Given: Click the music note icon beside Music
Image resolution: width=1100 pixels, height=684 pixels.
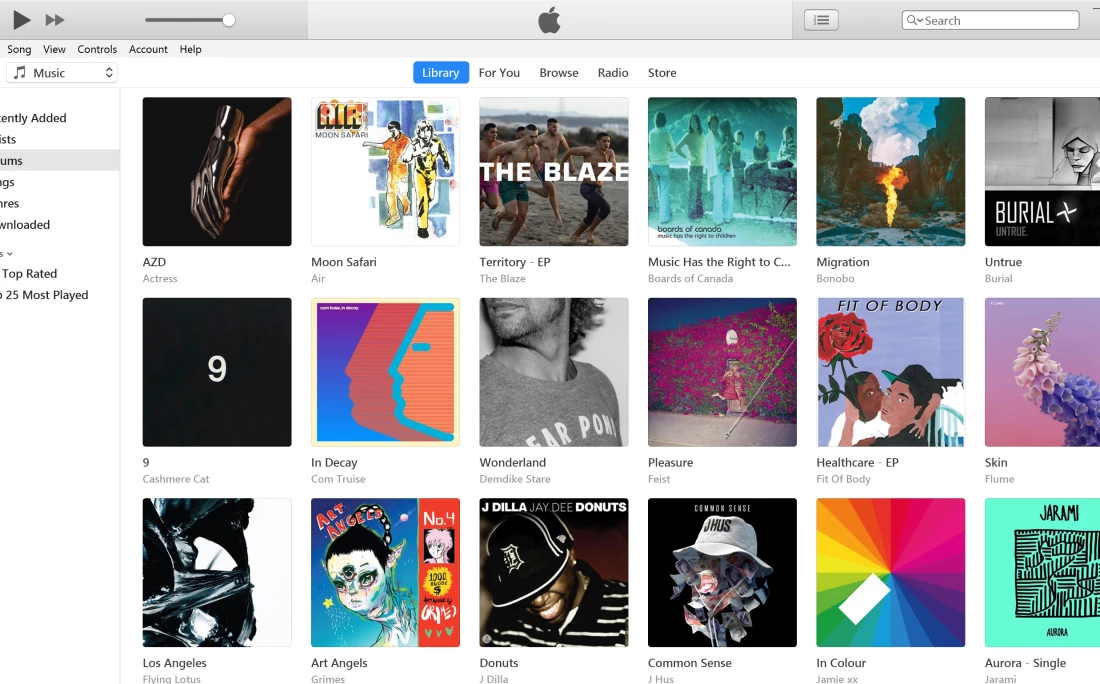Looking at the screenshot, I should click(x=20, y=72).
